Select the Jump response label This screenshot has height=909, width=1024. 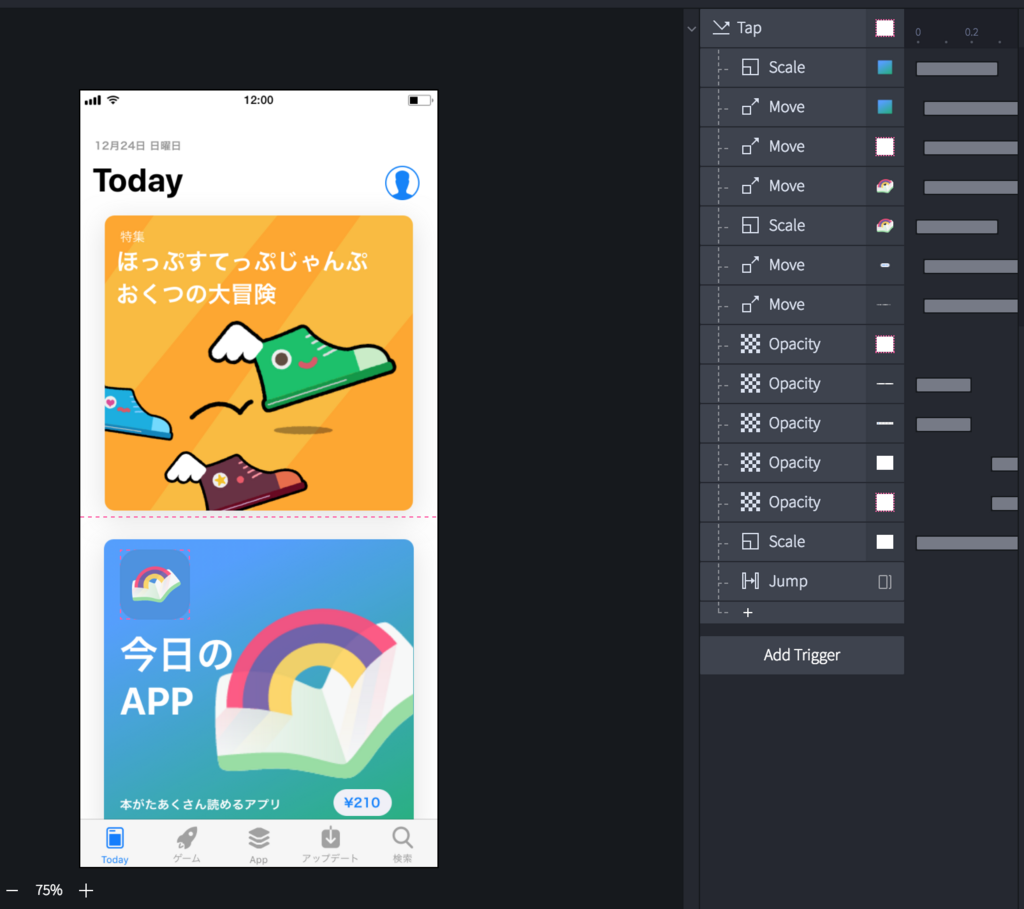tap(788, 581)
